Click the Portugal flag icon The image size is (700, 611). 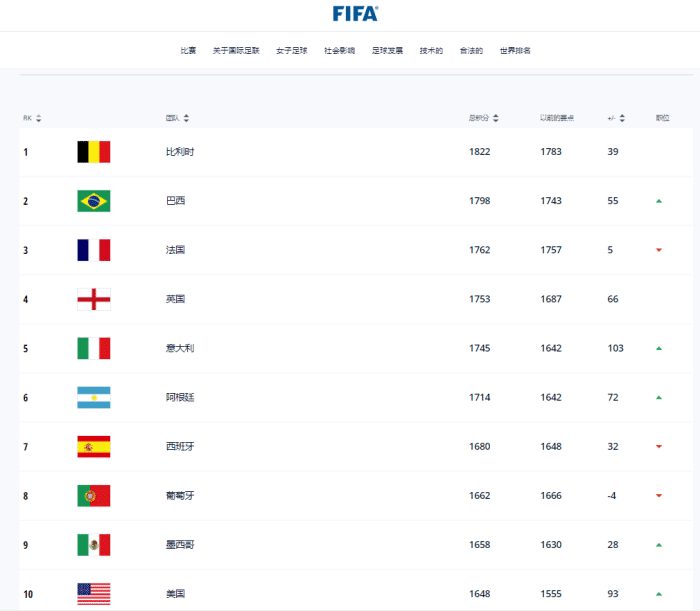tap(94, 496)
